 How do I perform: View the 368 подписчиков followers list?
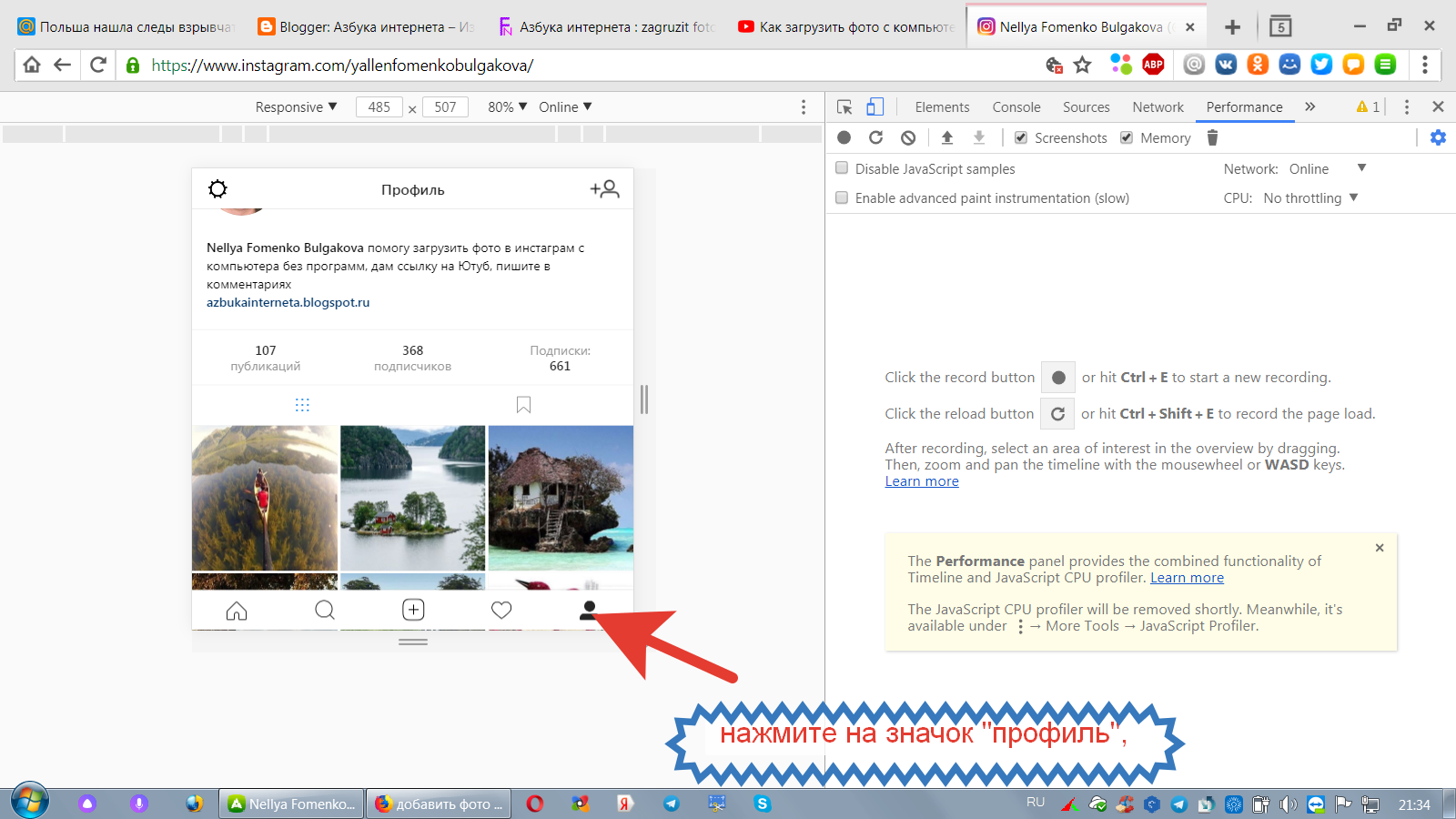(412, 358)
